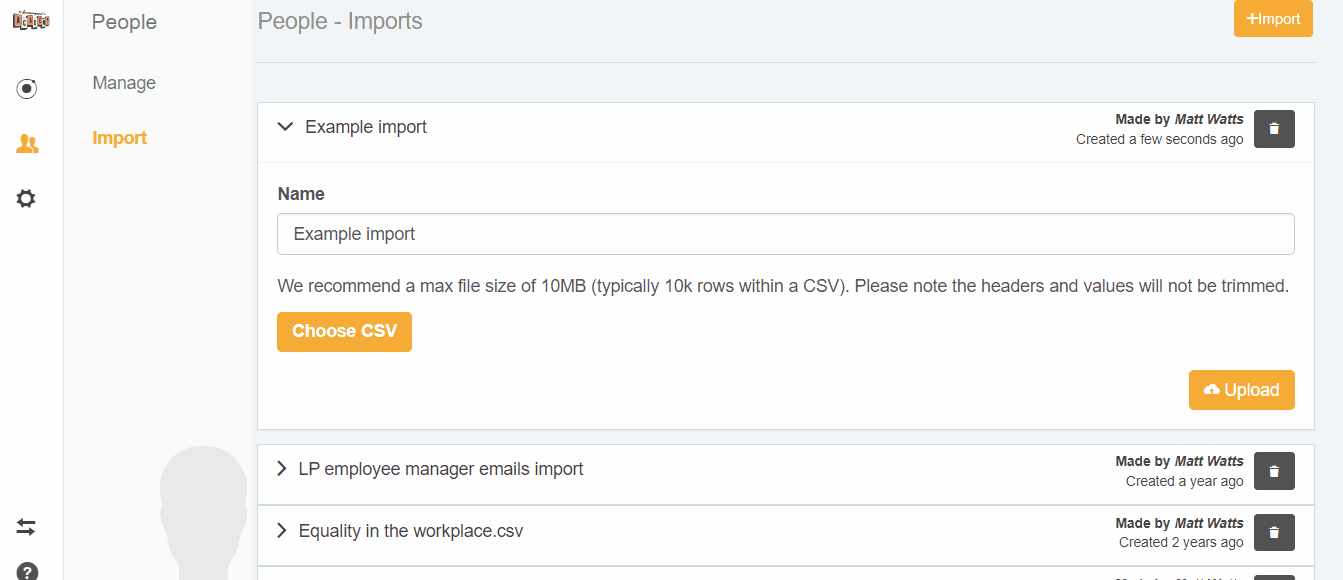Click the application logo top left
1343x580 pixels.
[30, 19]
